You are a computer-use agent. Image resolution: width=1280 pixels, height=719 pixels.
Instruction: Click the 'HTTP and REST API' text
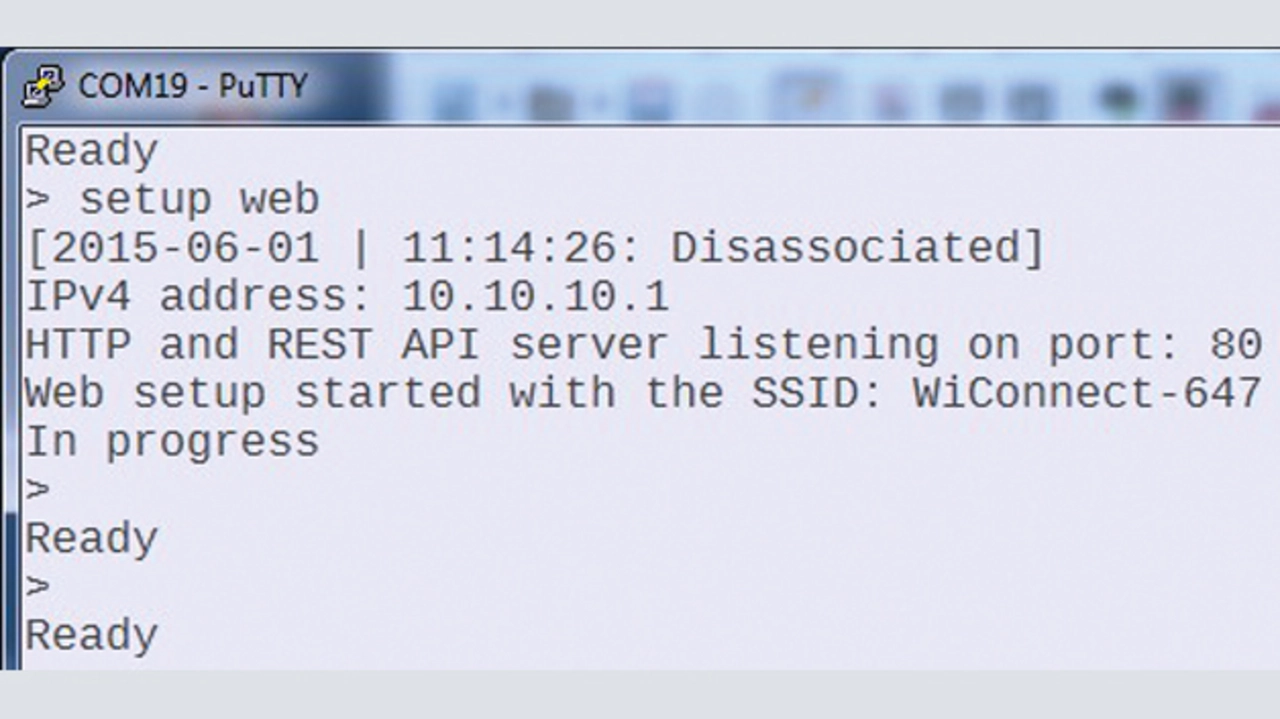tap(252, 345)
